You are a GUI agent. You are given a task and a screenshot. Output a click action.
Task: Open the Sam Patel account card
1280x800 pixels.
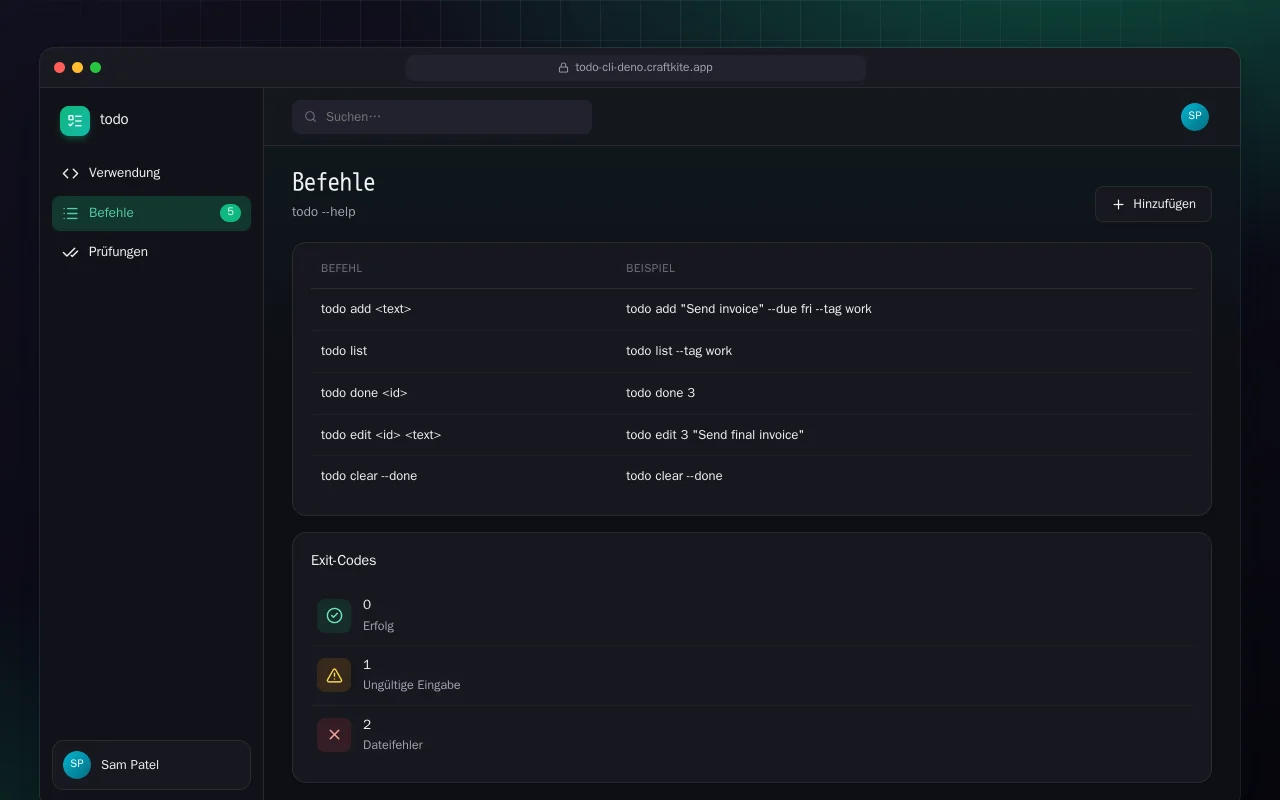click(x=151, y=765)
